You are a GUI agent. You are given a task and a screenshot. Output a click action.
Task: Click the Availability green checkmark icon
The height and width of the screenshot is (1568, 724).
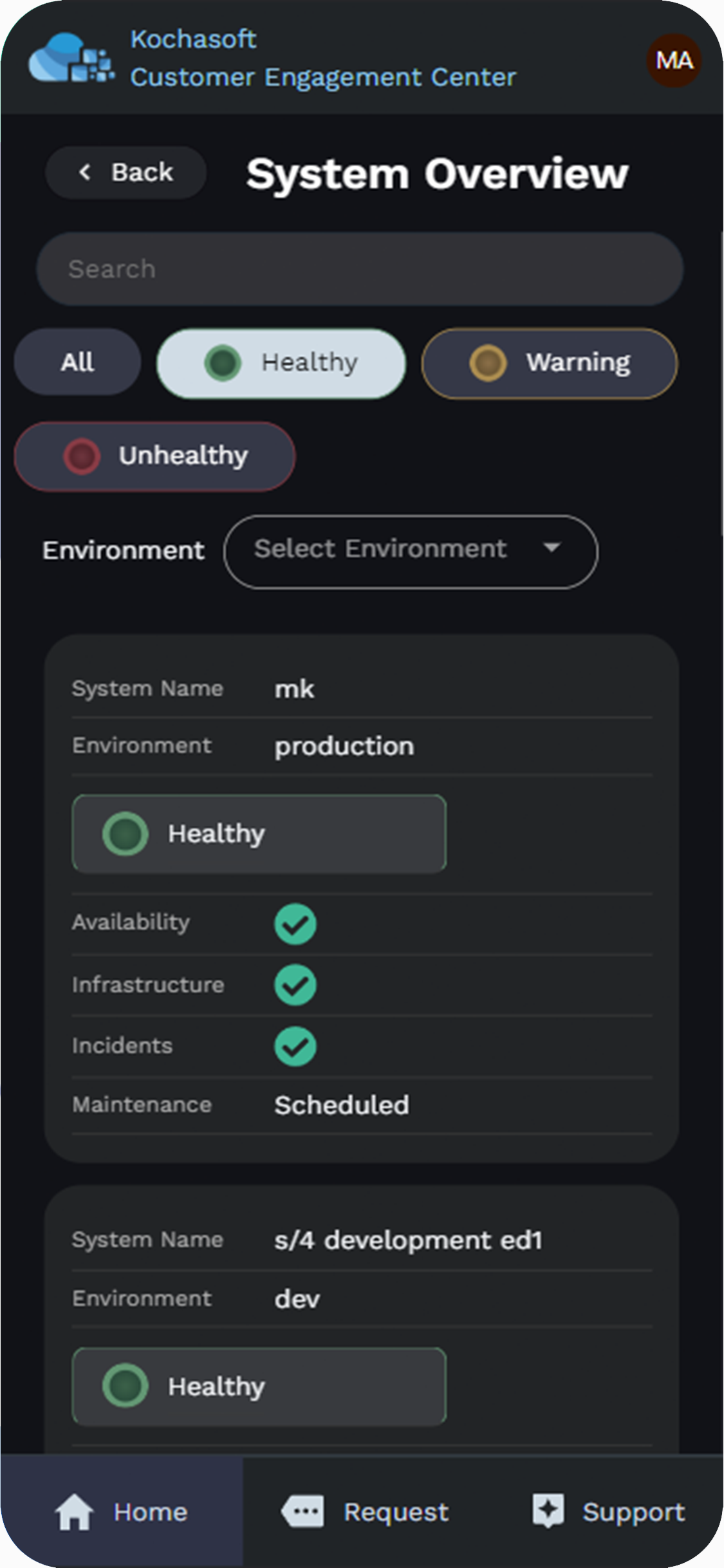[x=295, y=924]
